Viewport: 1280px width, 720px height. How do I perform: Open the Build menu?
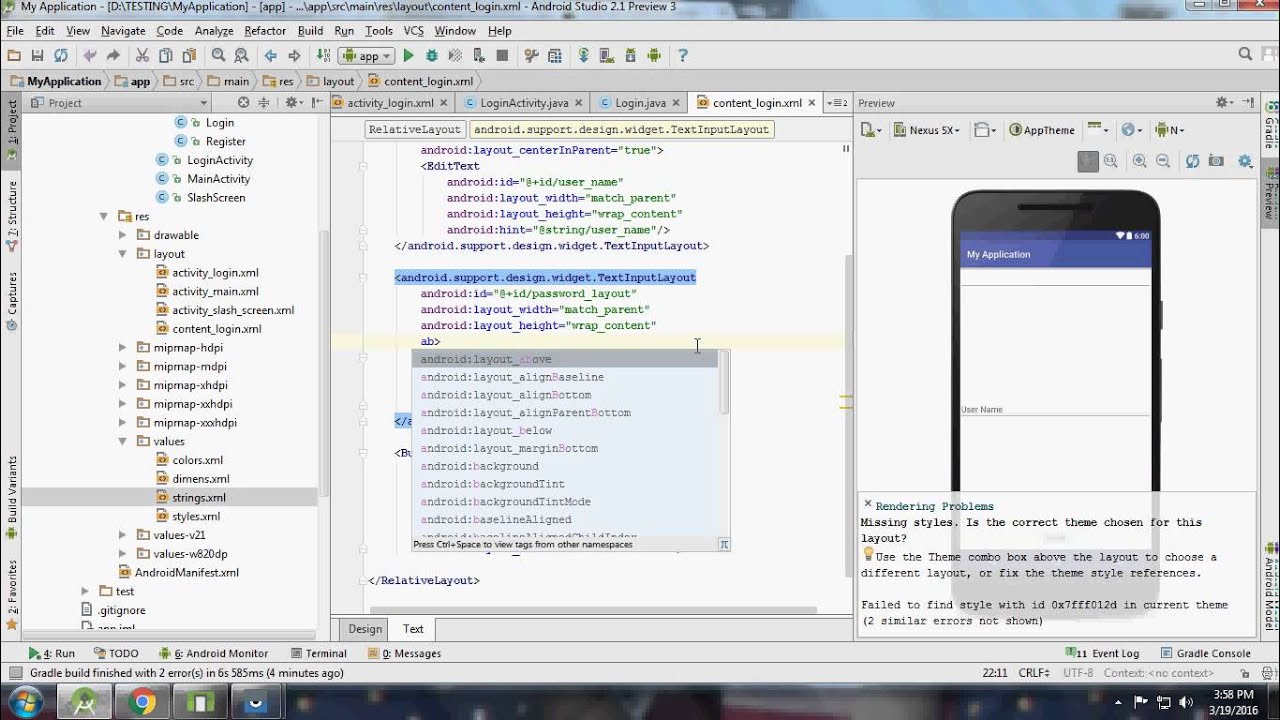pos(310,31)
